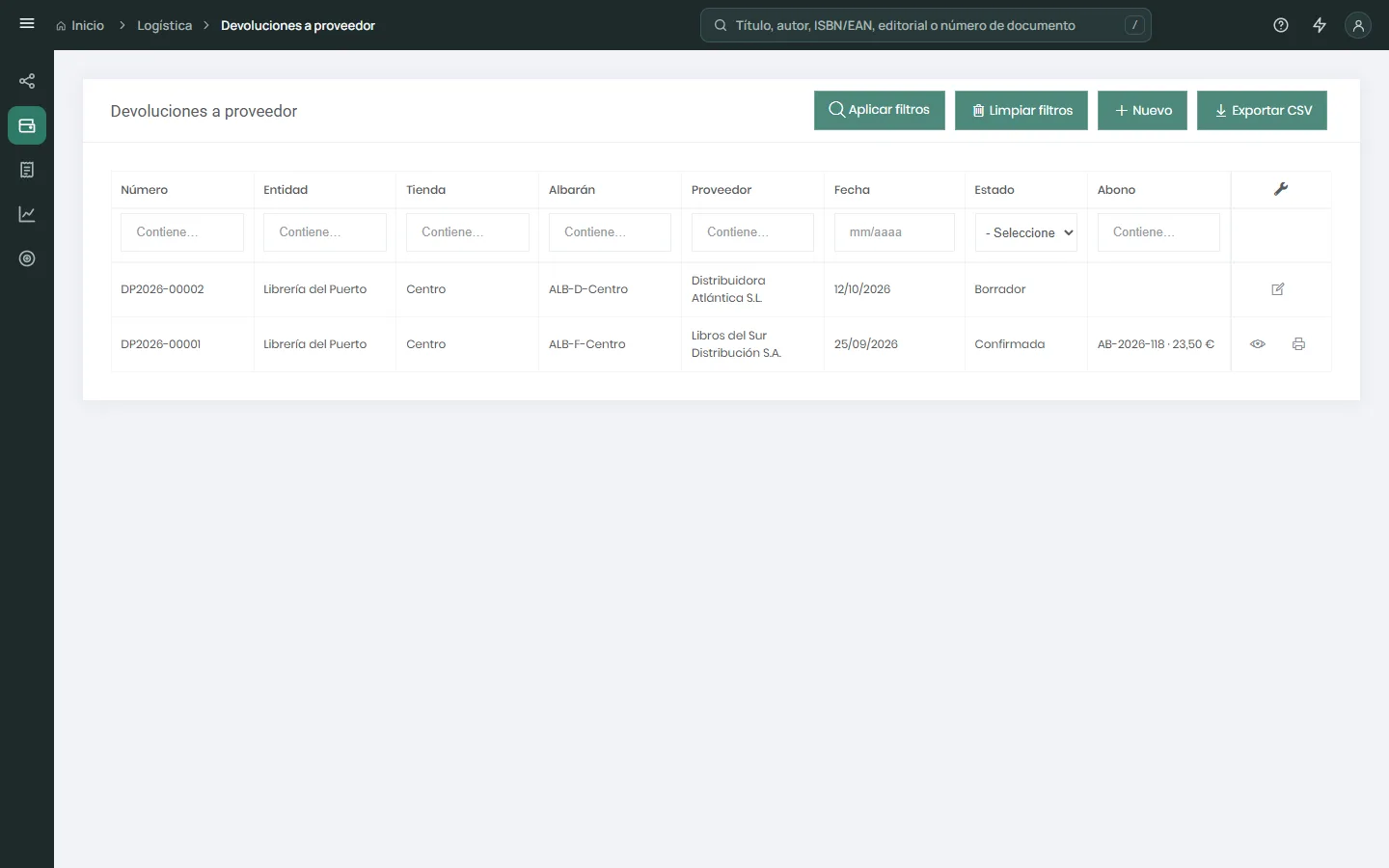
Task: Click the share nodes sidebar icon
Action: (x=27, y=81)
